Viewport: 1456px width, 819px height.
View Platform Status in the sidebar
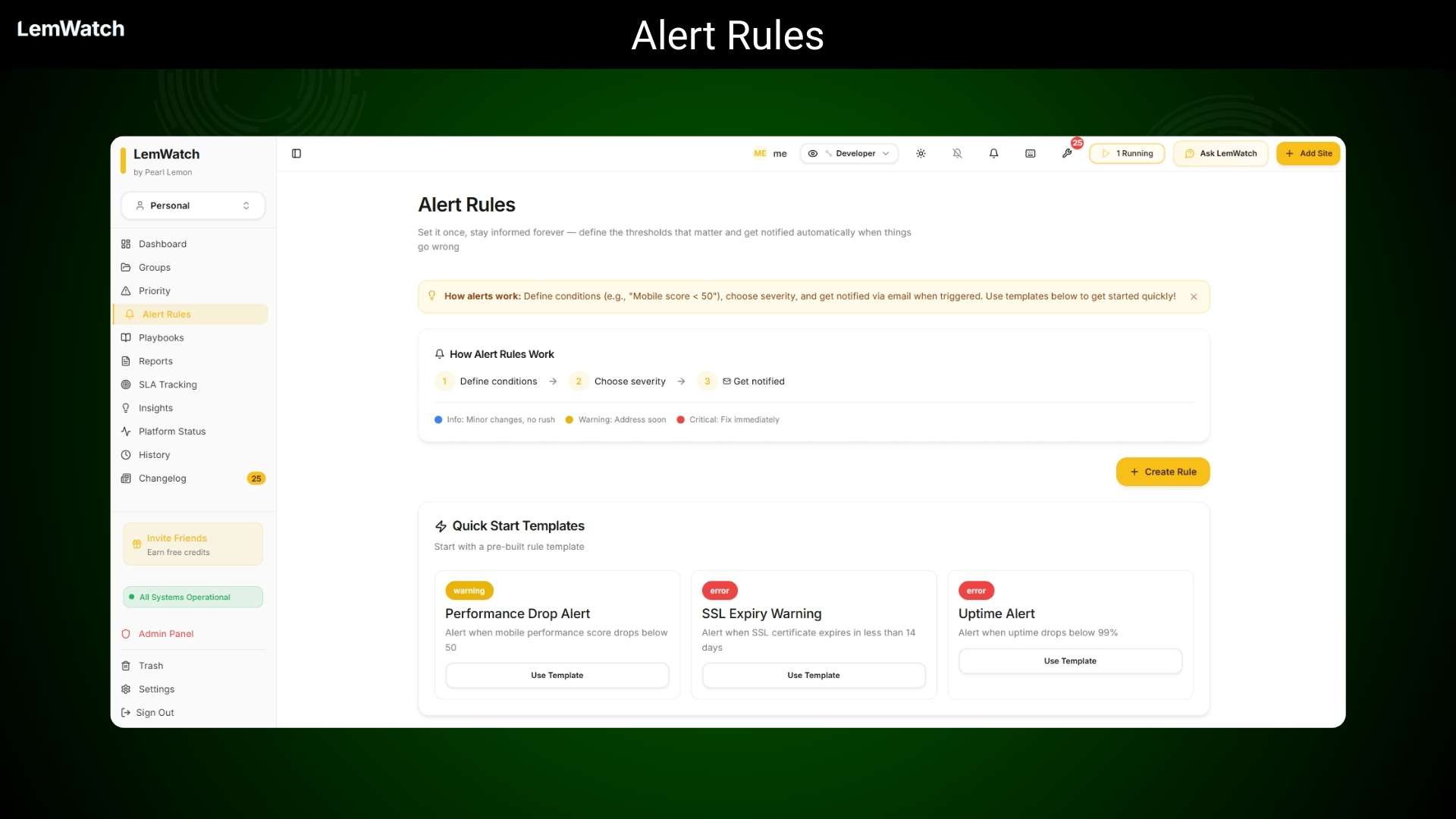click(171, 431)
